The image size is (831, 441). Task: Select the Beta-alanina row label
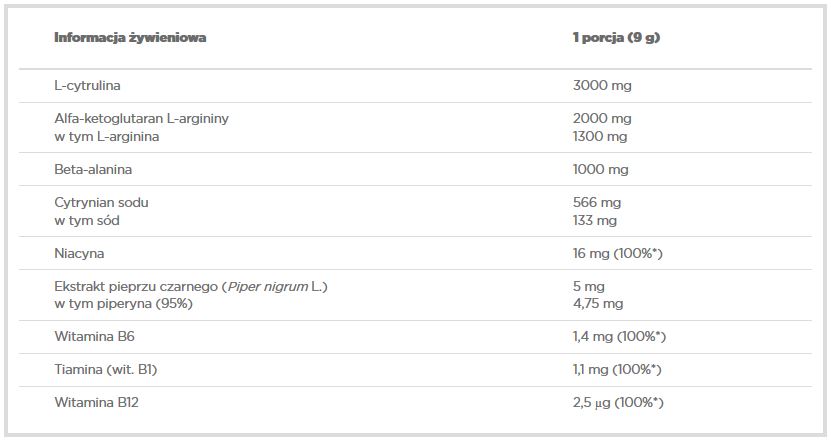[93, 169]
